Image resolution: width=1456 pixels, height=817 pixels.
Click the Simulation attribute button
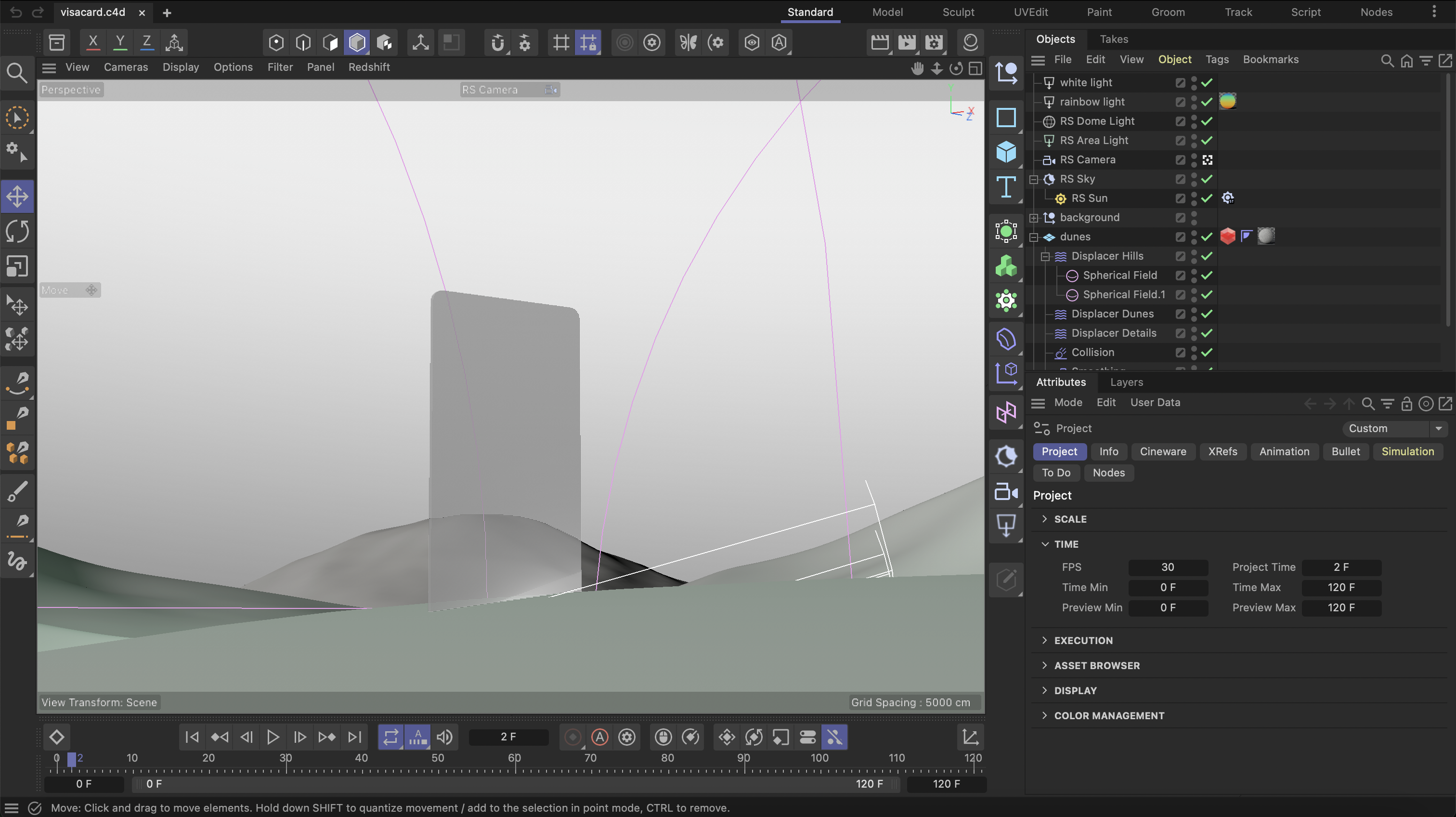pos(1407,451)
